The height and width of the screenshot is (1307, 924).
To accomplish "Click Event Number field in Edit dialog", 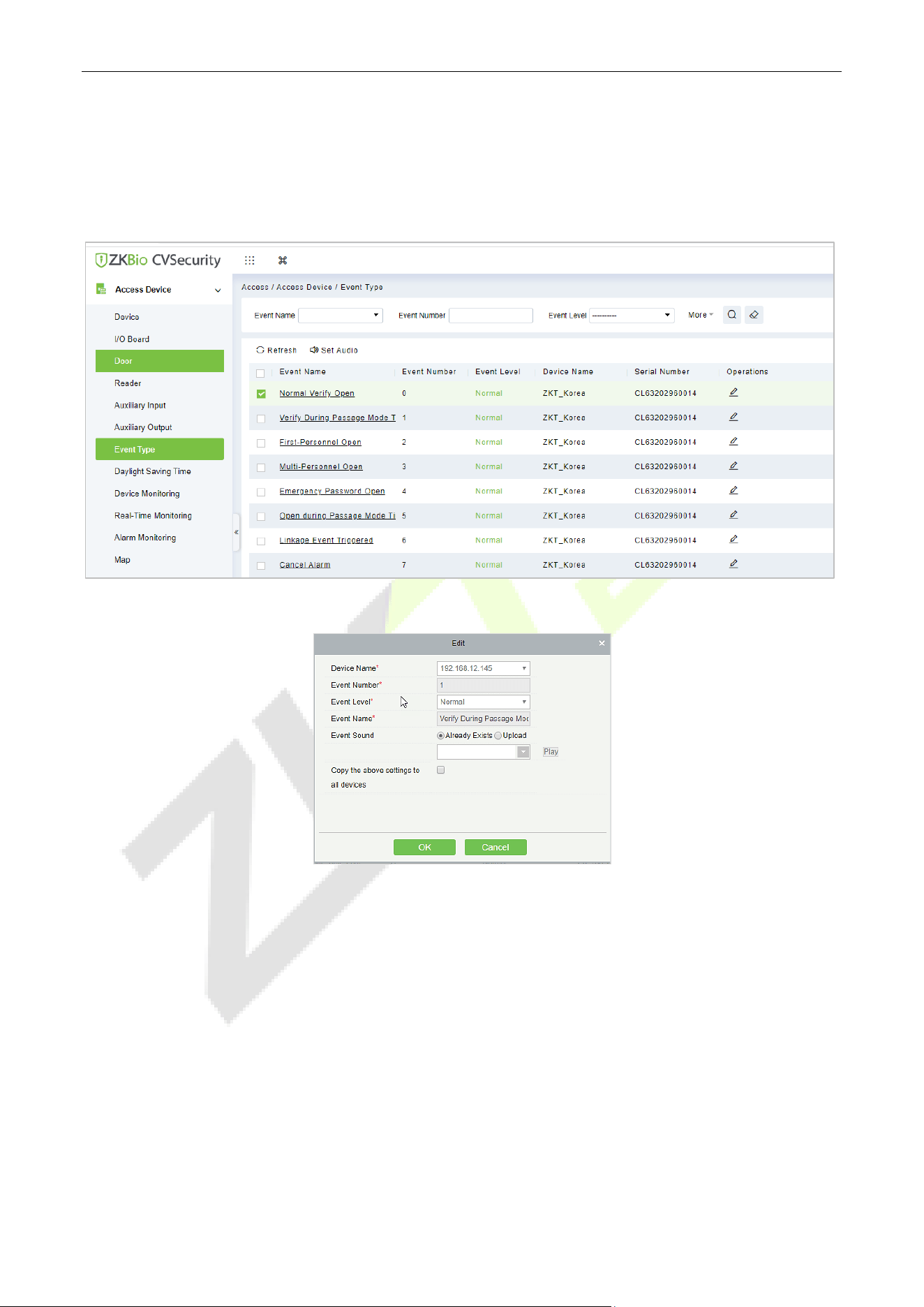I will (x=483, y=685).
